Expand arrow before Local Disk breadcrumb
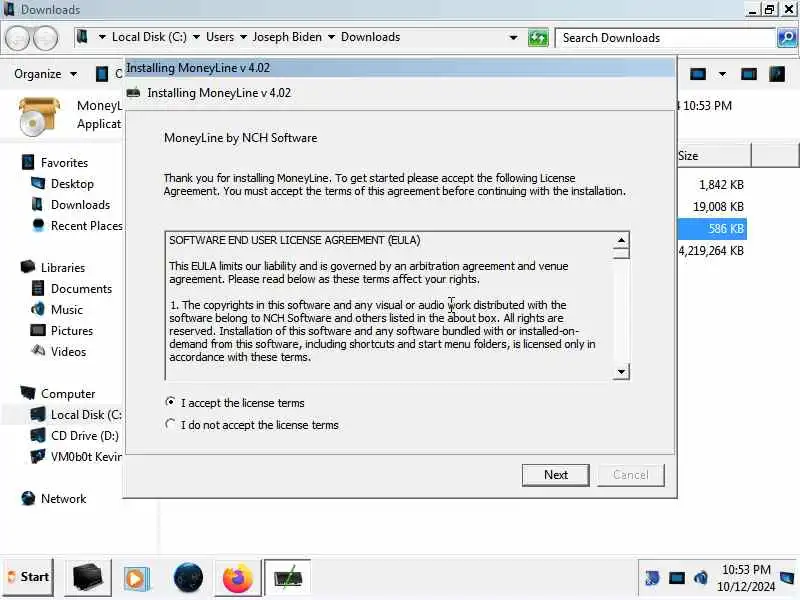This screenshot has width=800, height=600. tap(102, 37)
